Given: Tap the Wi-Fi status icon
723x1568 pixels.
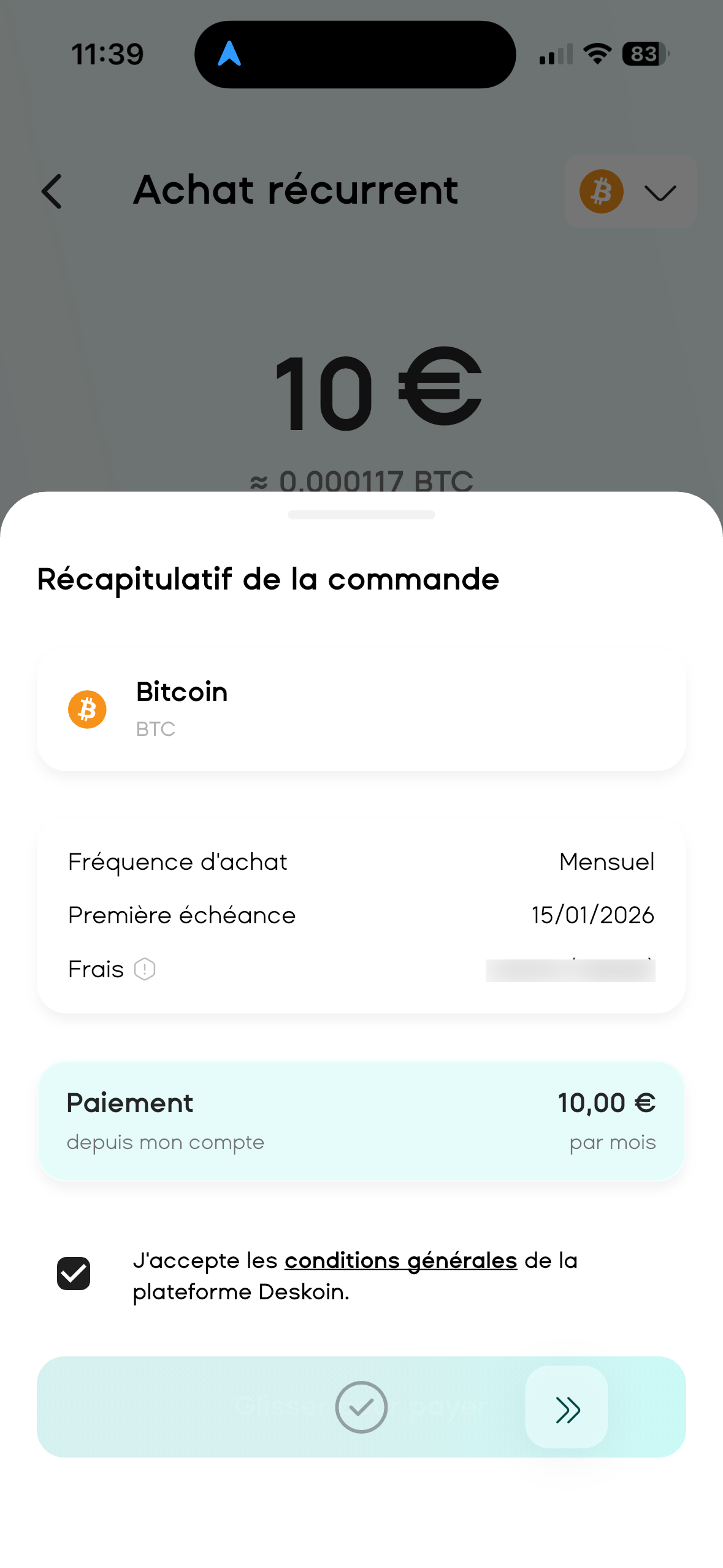Looking at the screenshot, I should click(x=597, y=54).
